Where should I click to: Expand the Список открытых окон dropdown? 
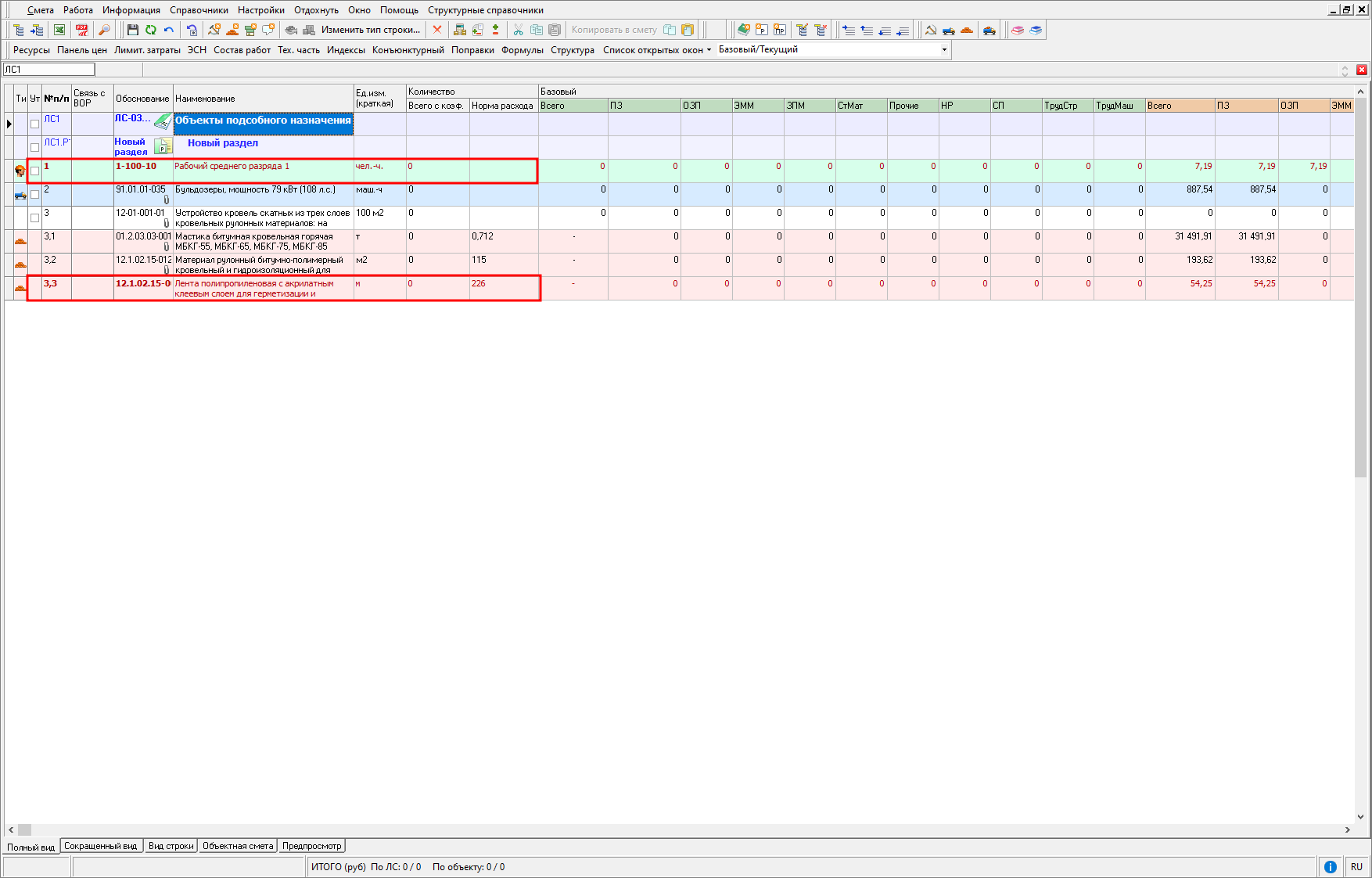pyautogui.click(x=657, y=50)
